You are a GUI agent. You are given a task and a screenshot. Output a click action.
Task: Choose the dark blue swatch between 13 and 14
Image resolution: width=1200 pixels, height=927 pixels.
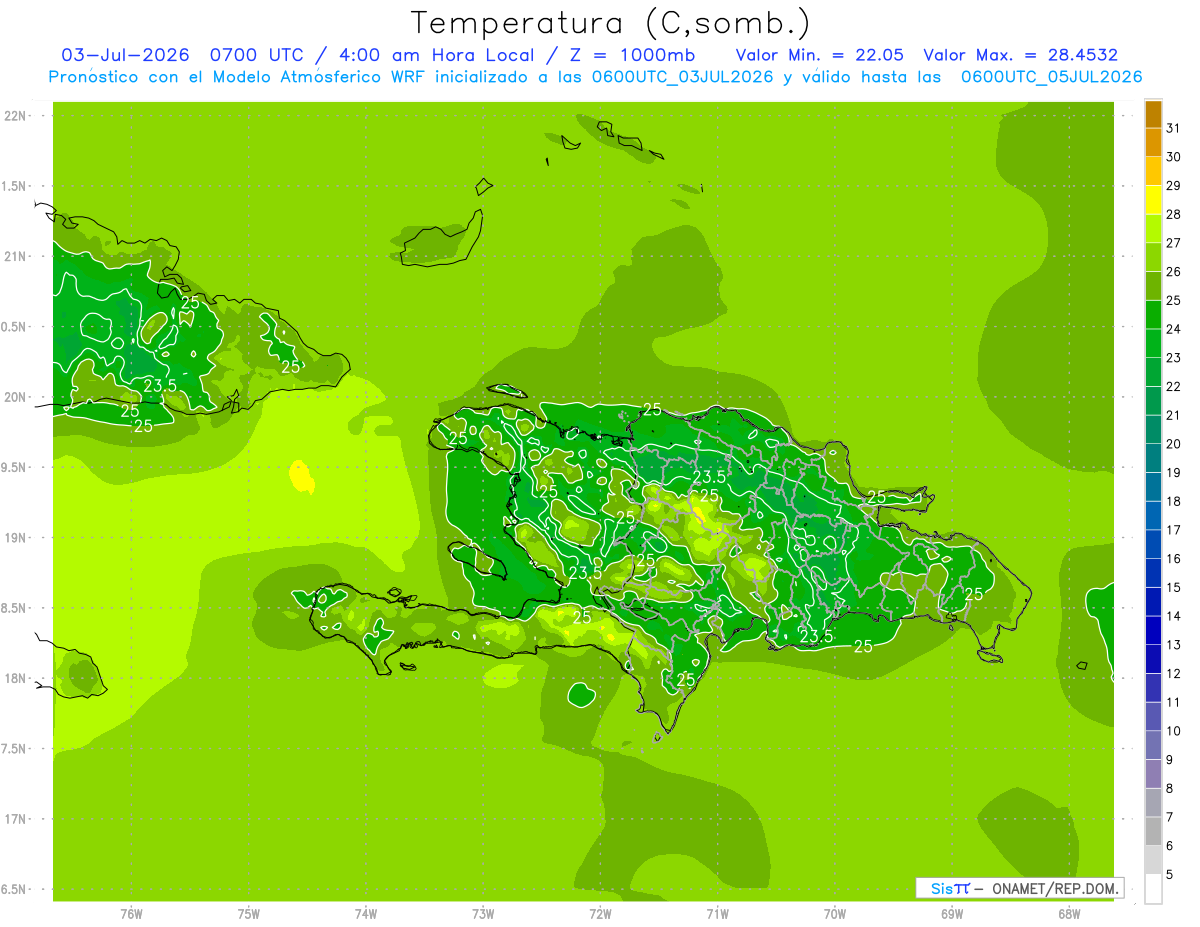tap(1153, 630)
